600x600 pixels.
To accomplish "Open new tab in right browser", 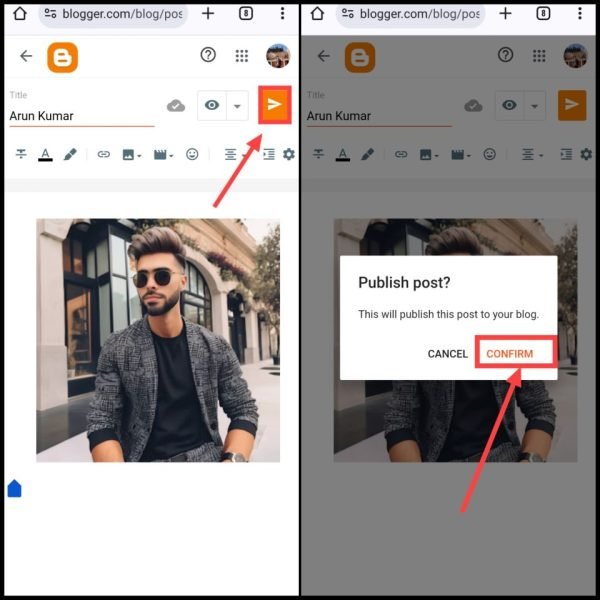I will point(505,14).
